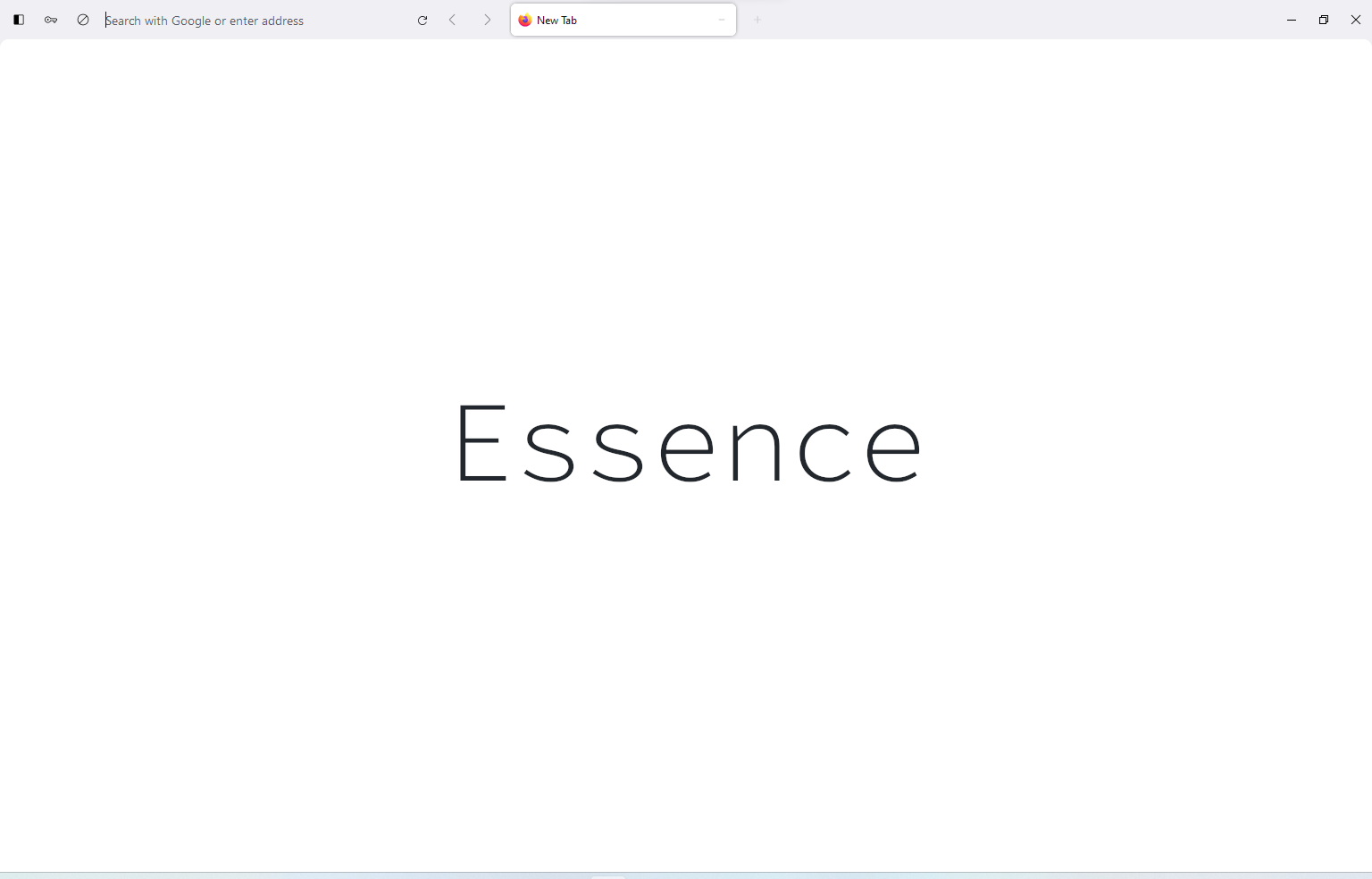
Task: Click the content blocking icon
Action: pyautogui.click(x=83, y=20)
